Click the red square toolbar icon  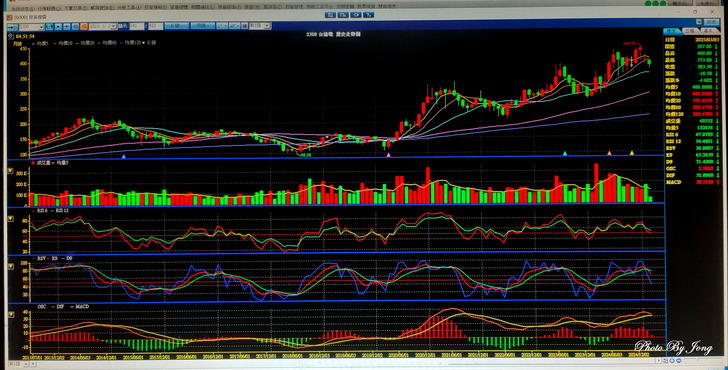pos(245,26)
